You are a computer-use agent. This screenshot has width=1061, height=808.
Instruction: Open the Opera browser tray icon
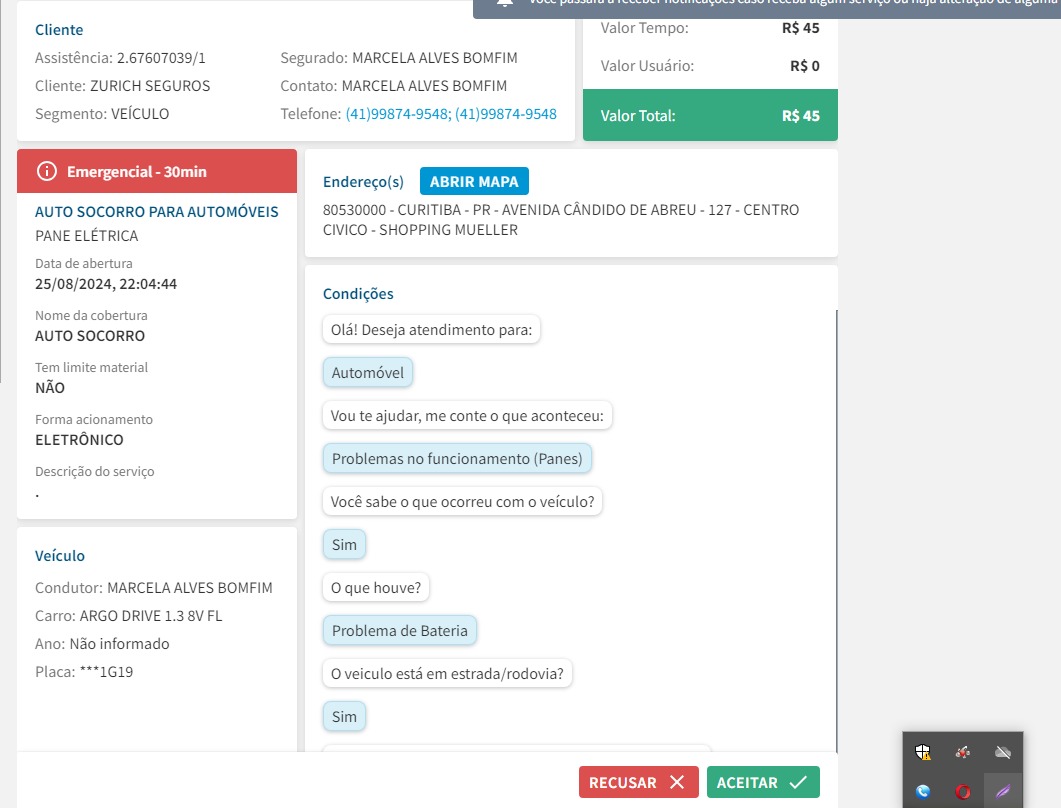pos(963,791)
